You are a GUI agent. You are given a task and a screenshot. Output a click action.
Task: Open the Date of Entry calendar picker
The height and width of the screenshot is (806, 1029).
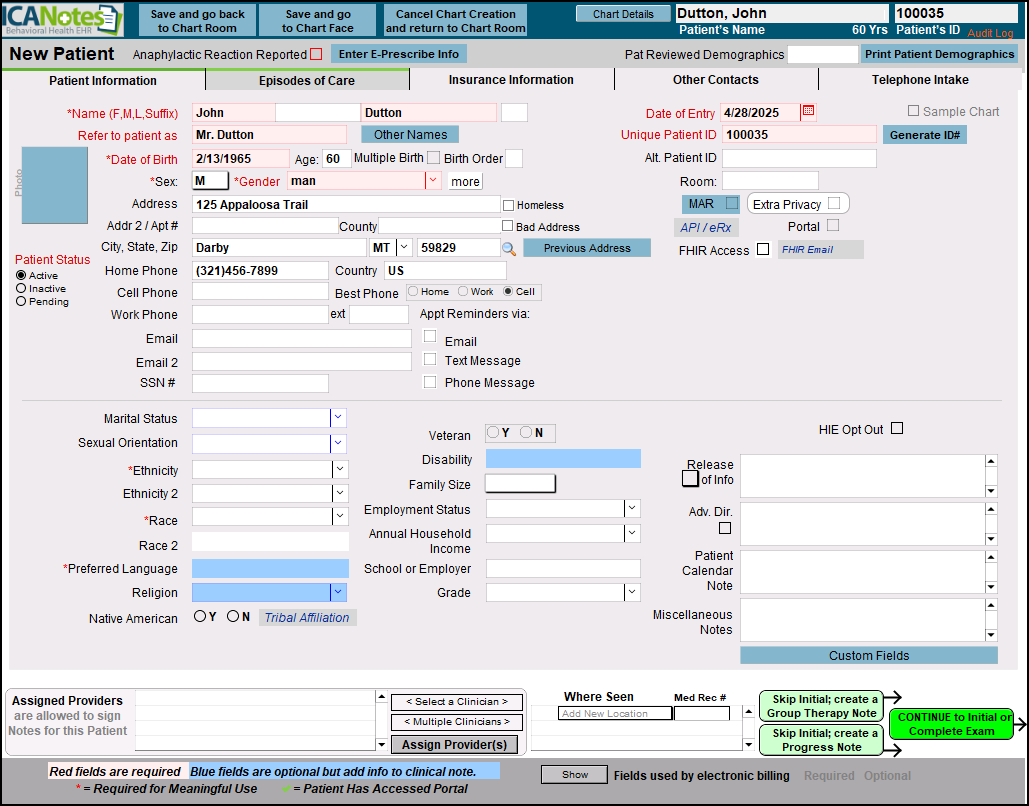pos(808,112)
